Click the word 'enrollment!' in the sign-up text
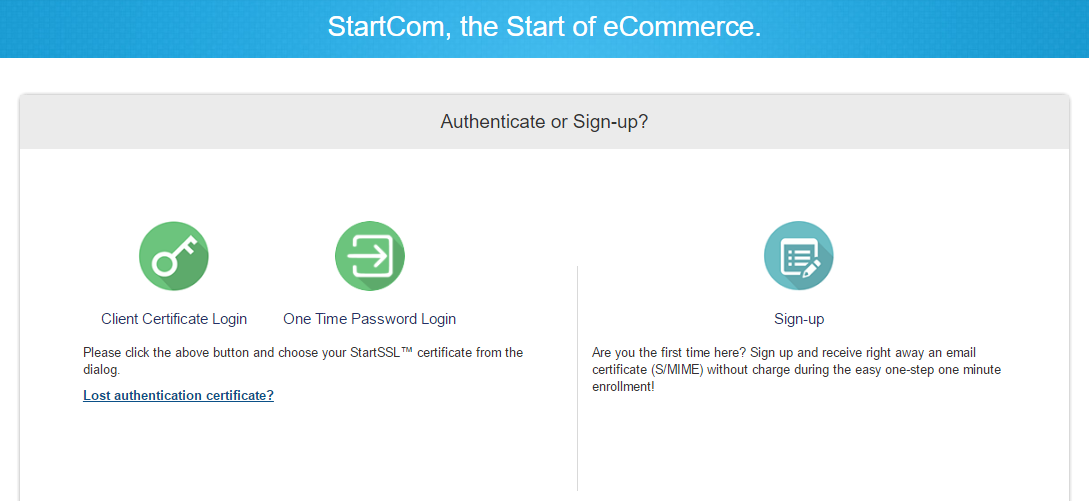 click(623, 387)
